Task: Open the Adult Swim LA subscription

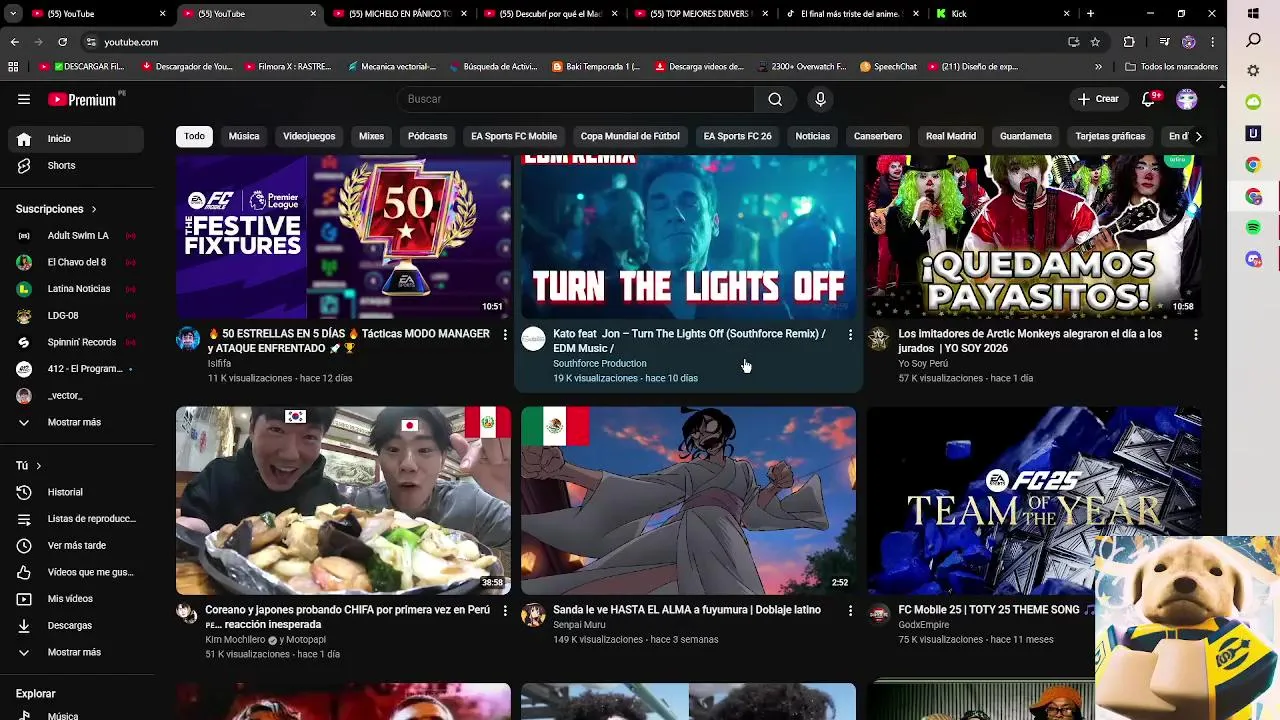Action: pos(76,236)
